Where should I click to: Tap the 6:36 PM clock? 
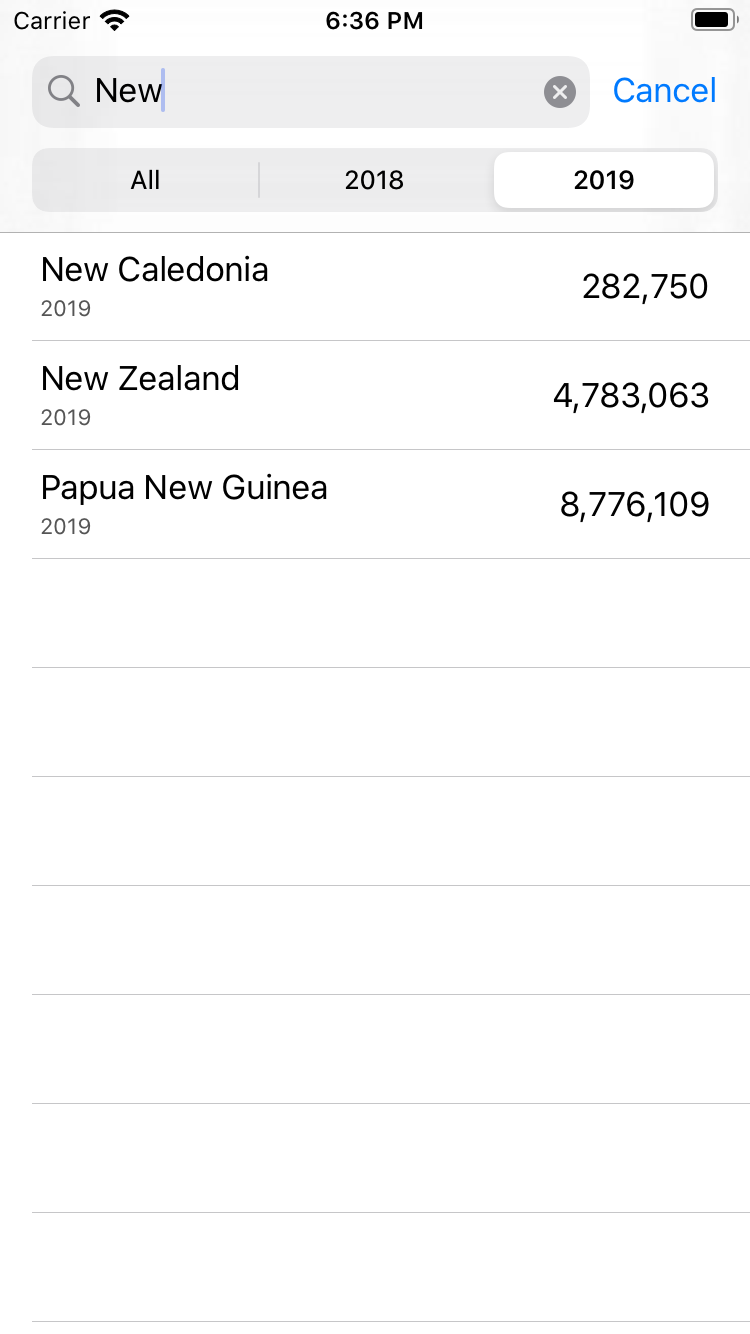click(x=374, y=21)
